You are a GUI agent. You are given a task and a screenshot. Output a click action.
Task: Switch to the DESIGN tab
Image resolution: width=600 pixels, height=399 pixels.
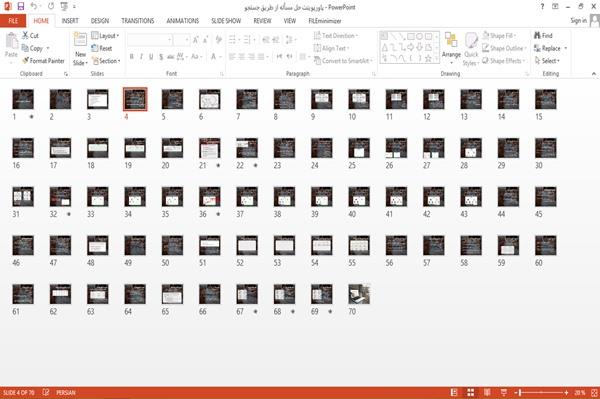(100, 21)
